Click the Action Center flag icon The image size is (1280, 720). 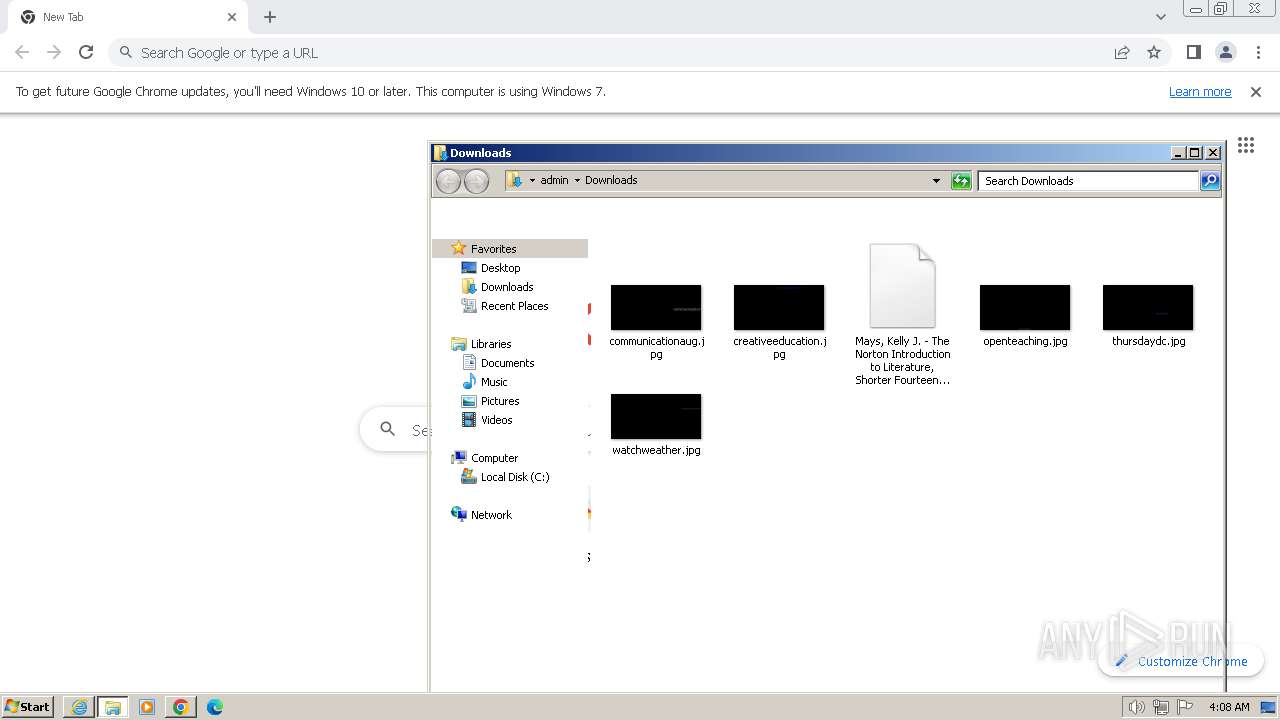(x=1186, y=707)
